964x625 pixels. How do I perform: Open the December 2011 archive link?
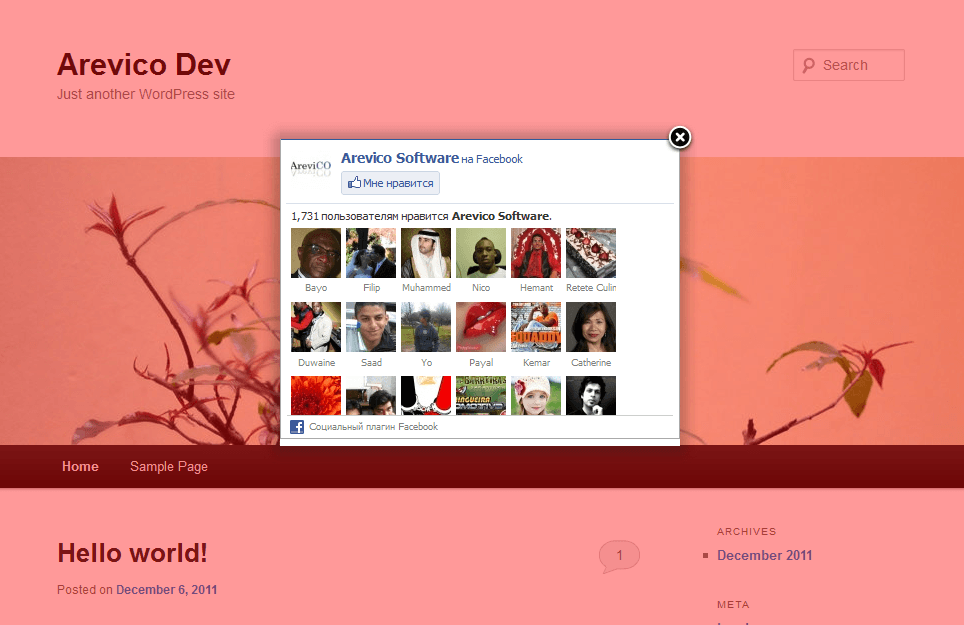(x=764, y=556)
